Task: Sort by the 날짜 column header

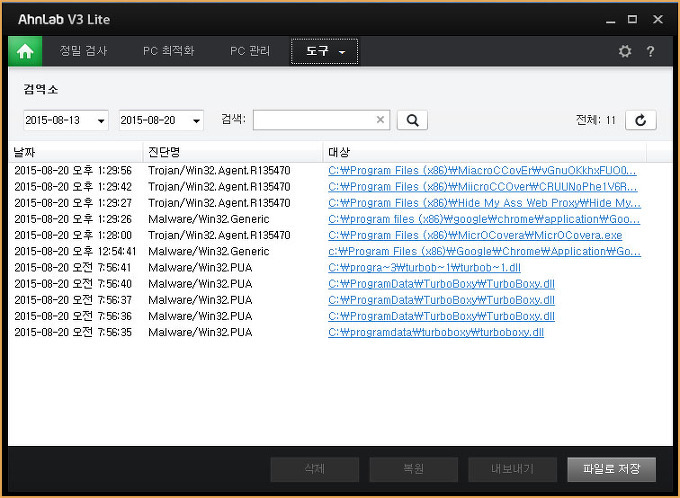Action: (75, 152)
